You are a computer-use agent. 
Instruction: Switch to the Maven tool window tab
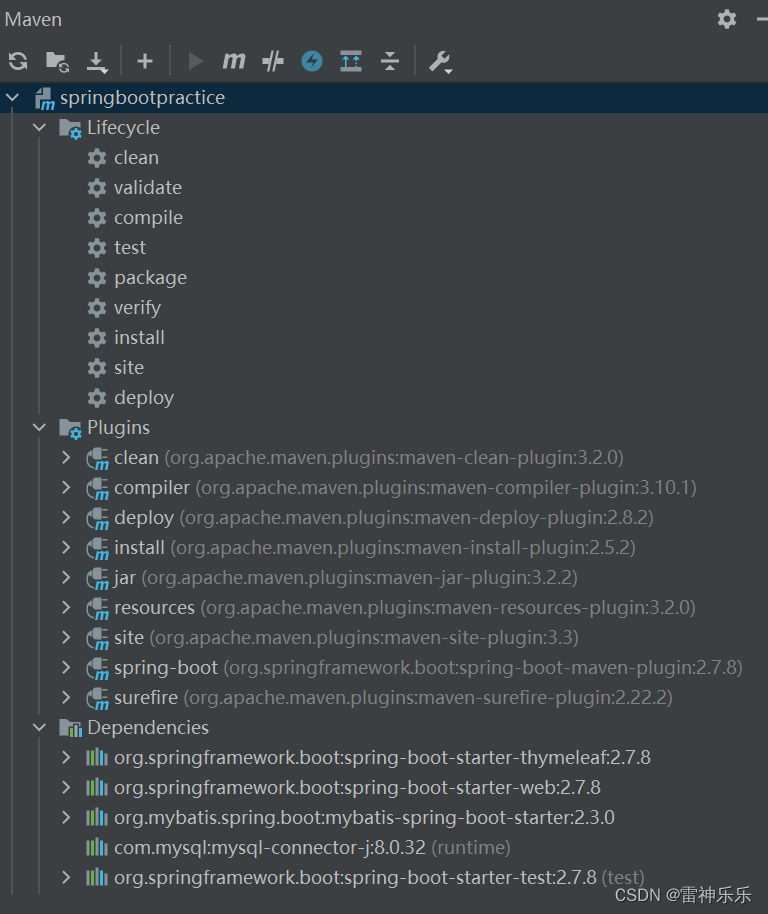pos(33,18)
